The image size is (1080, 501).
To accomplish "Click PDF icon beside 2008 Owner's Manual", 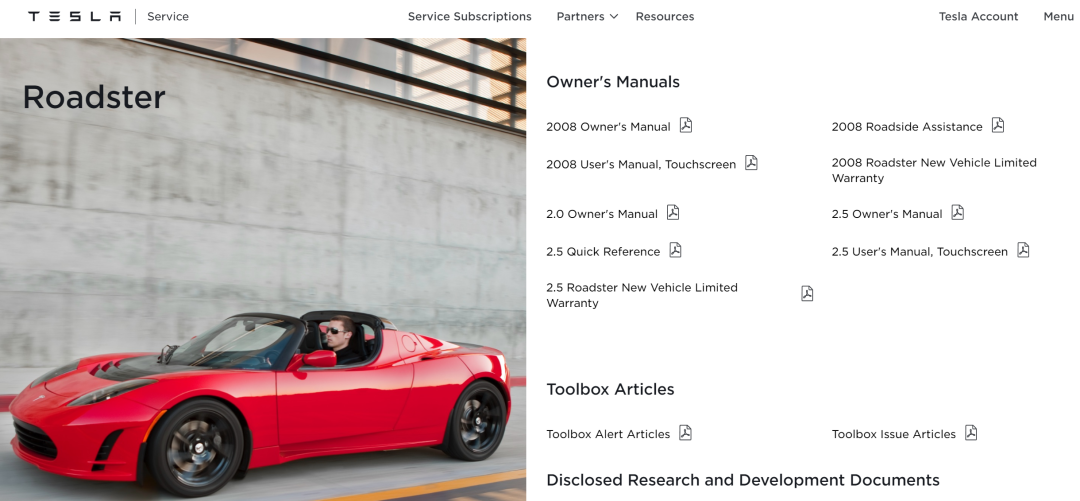I will (685, 125).
